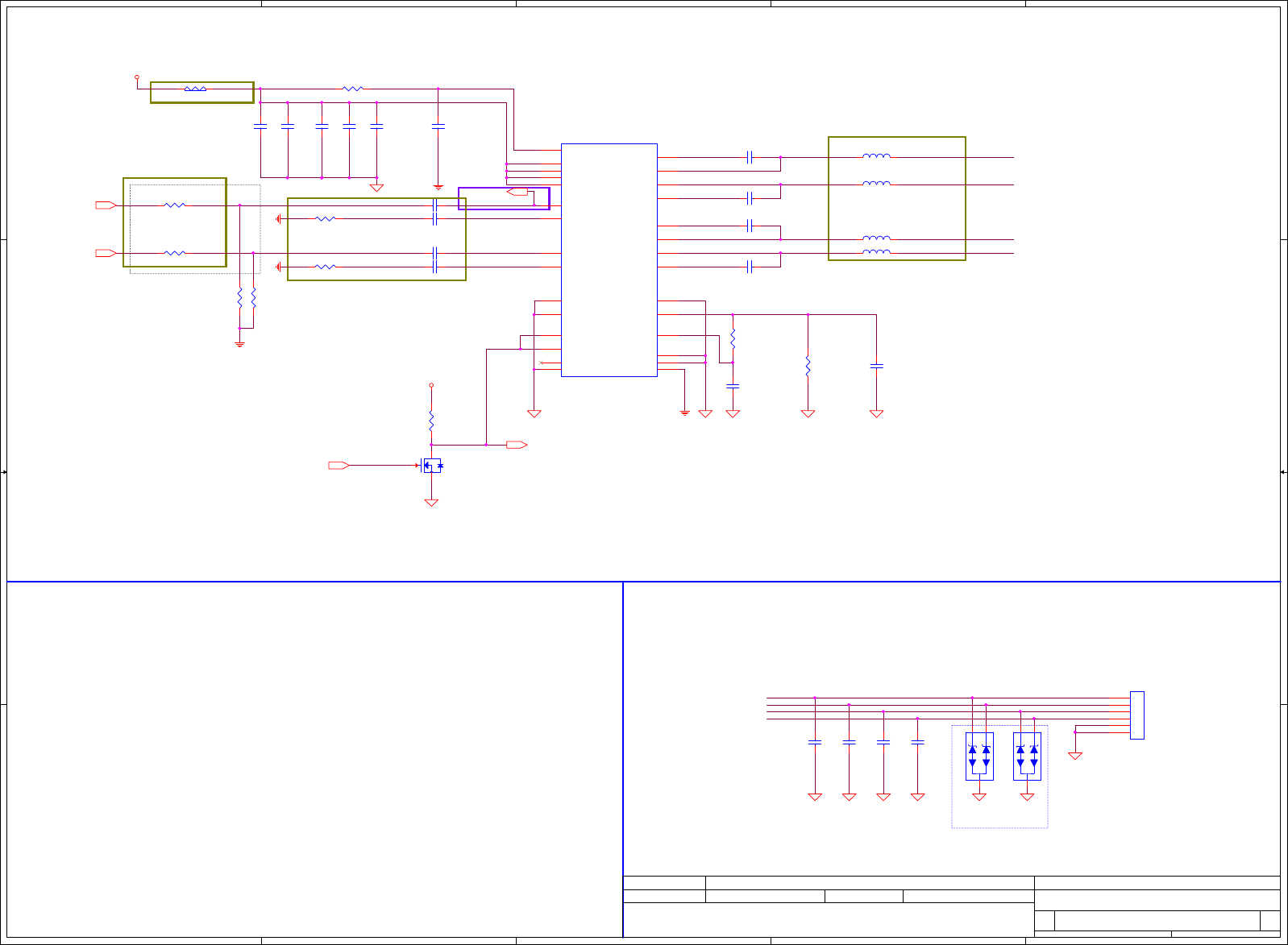The height and width of the screenshot is (945, 1288).
Task: Select the upper input port feeding the series resistor
Action: pos(106,205)
